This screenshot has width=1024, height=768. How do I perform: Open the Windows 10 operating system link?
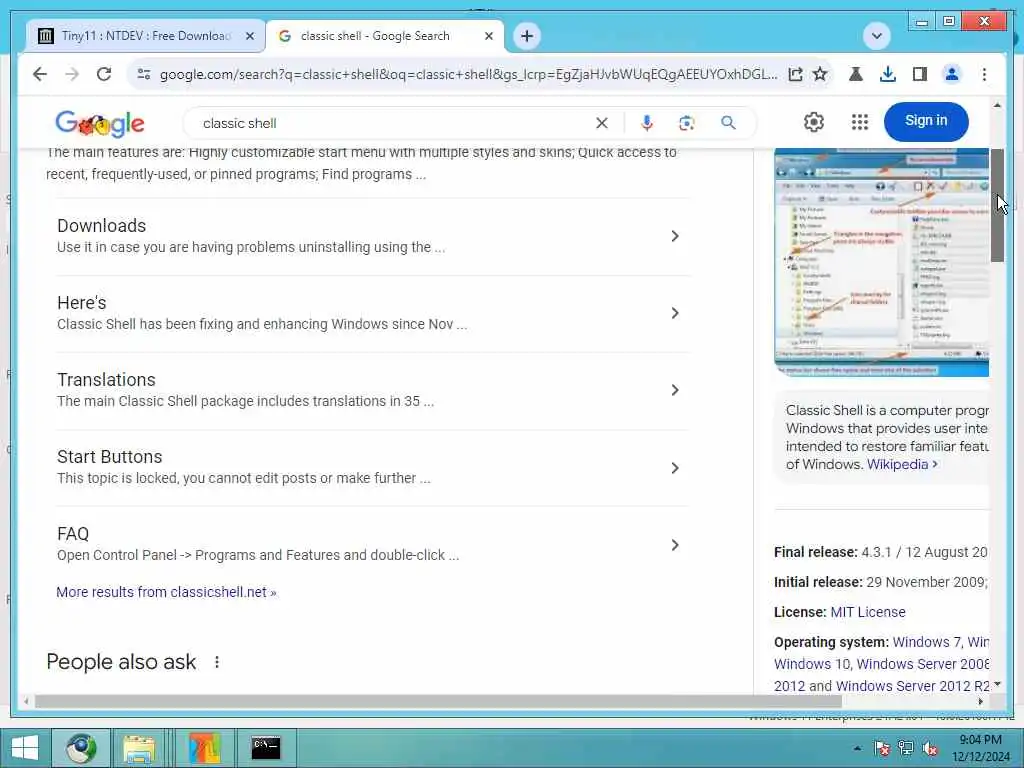[812, 664]
